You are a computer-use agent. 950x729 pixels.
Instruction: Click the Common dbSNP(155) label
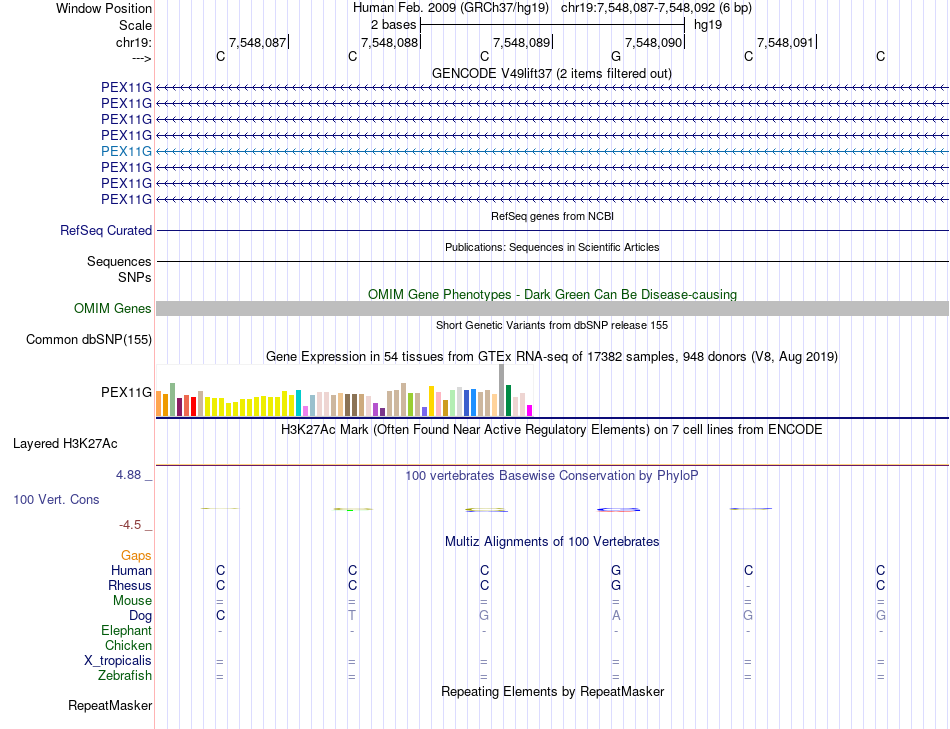[x=88, y=339]
